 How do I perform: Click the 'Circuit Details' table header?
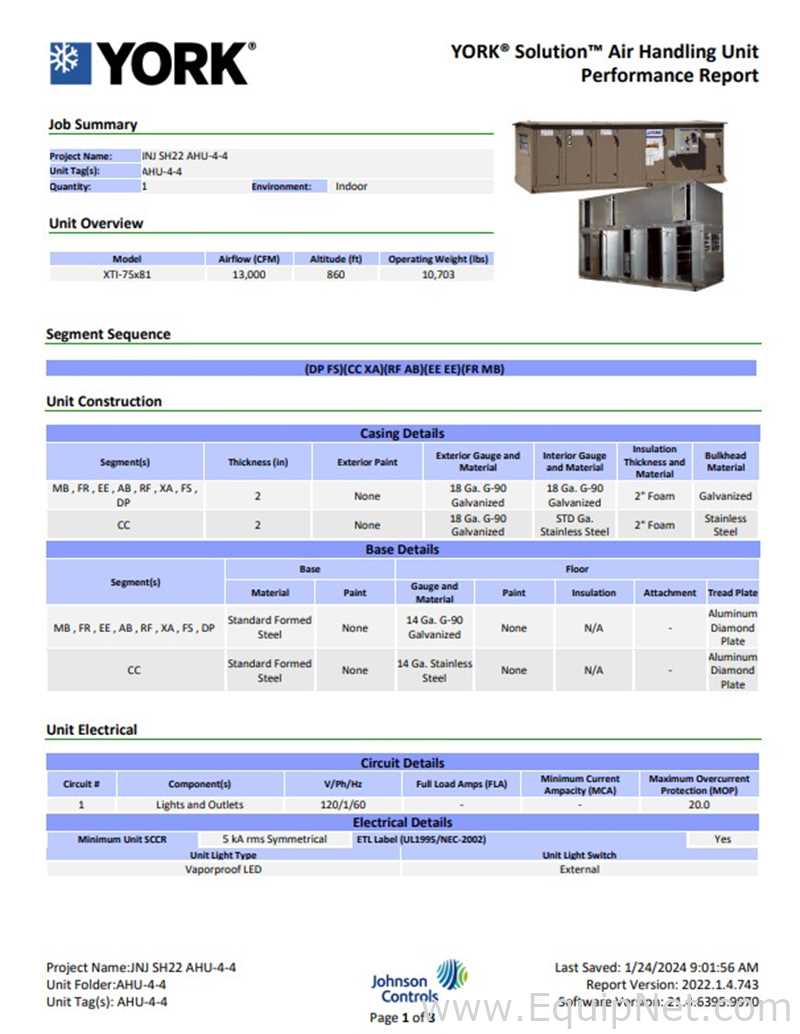402,762
